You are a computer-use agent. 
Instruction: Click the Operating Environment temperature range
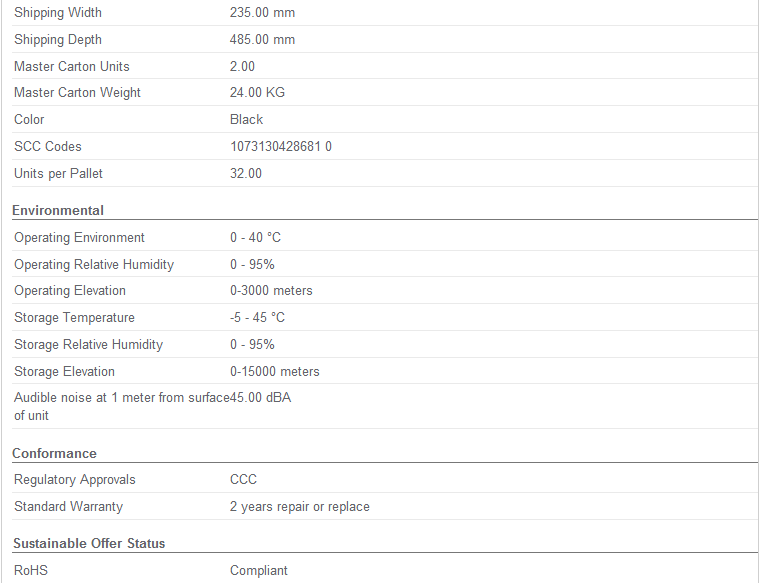click(x=255, y=237)
